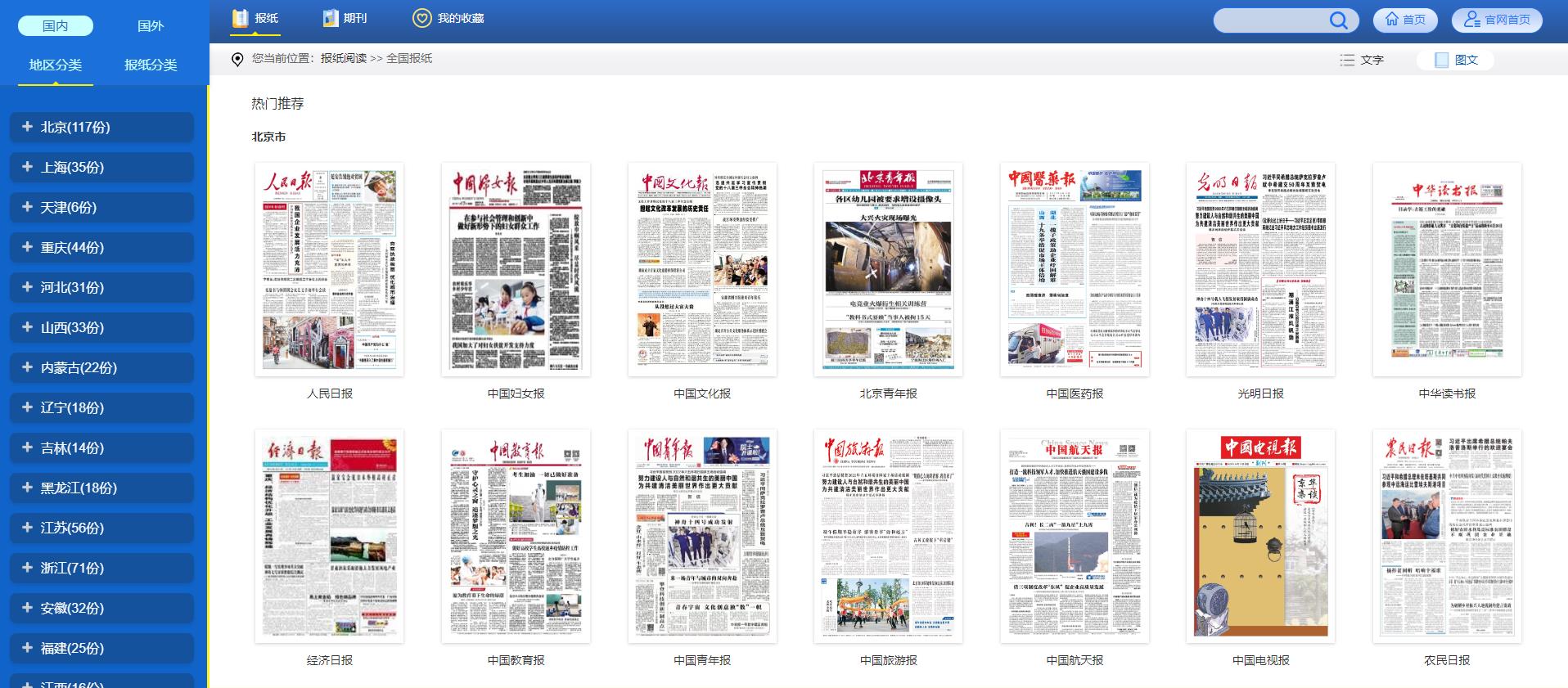
Task: Expand 浙江(71份) with its plus icon
Action: (x=27, y=568)
